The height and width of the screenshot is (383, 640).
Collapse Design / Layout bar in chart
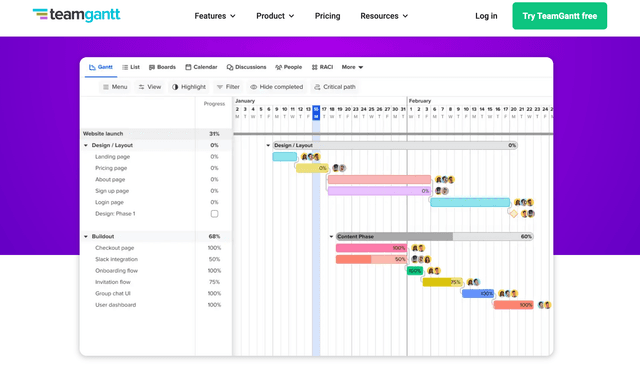click(268, 145)
